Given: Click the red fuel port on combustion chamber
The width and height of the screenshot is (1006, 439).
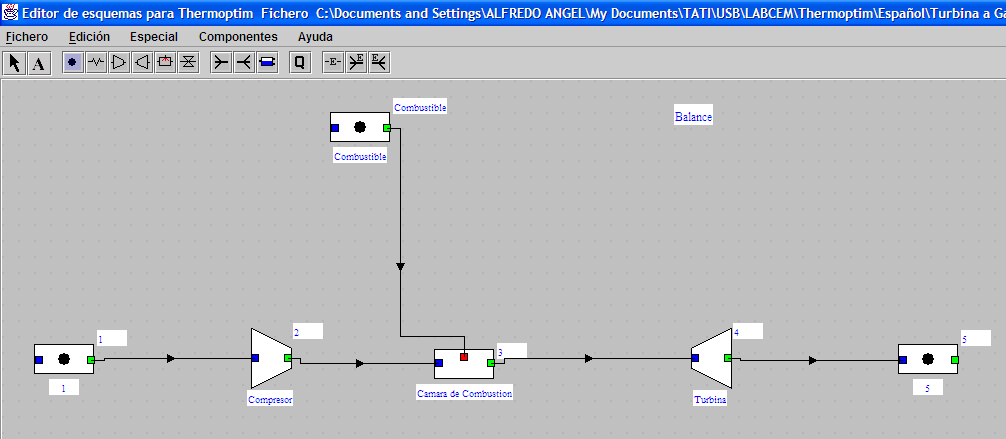Looking at the screenshot, I should 464,356.
